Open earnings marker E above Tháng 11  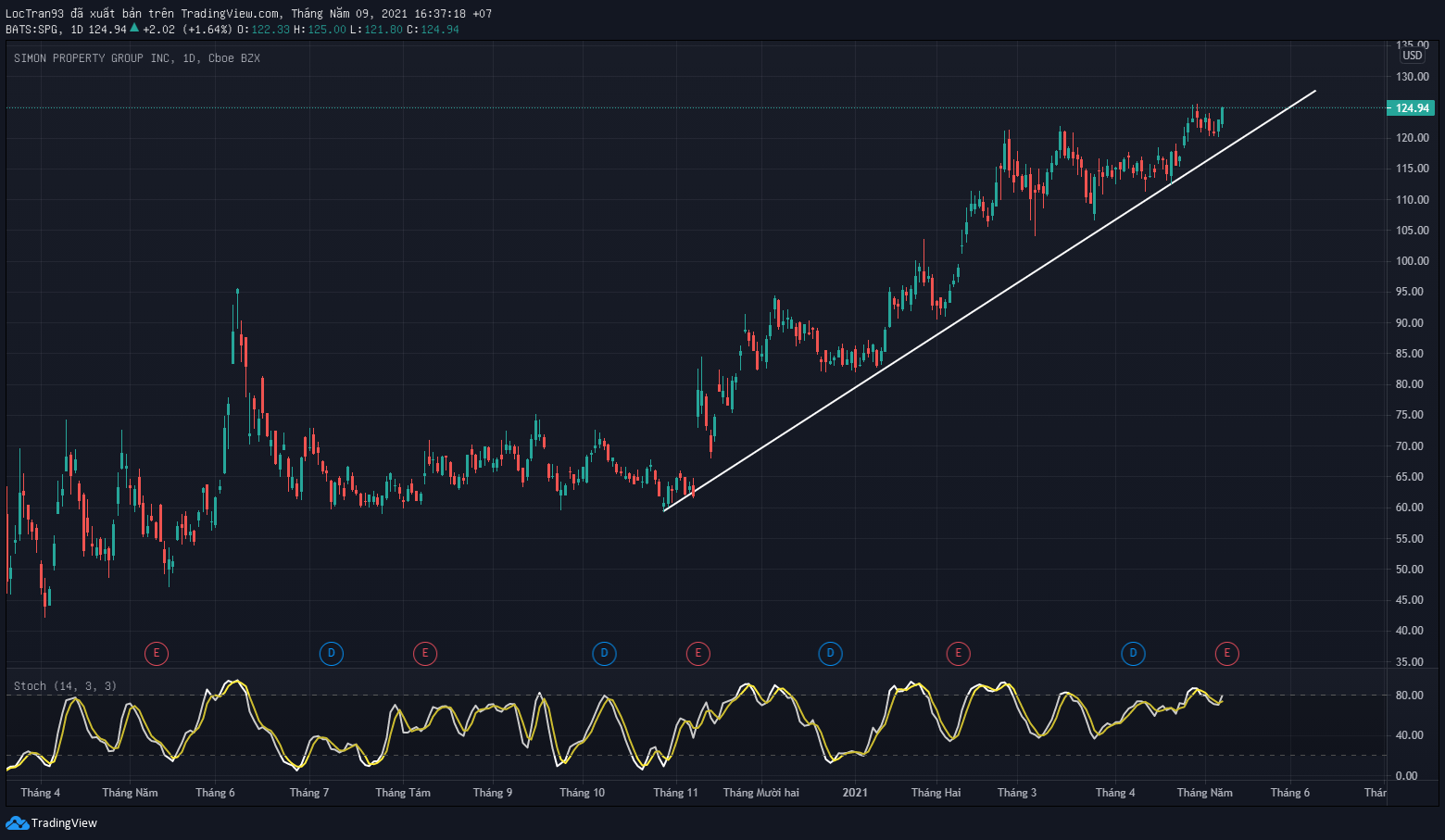697,654
